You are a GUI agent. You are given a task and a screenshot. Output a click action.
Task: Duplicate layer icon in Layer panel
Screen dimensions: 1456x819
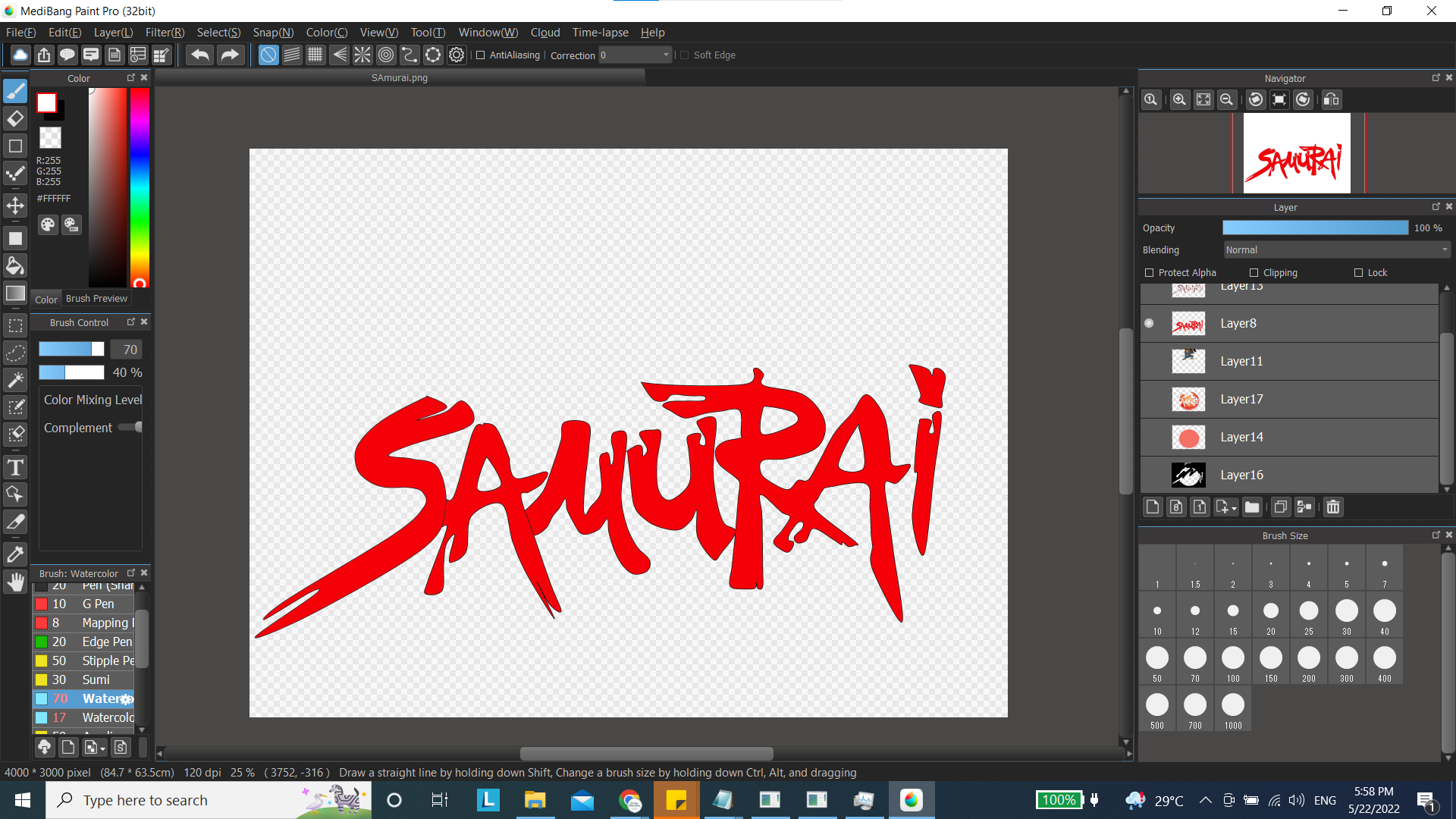pos(1281,507)
